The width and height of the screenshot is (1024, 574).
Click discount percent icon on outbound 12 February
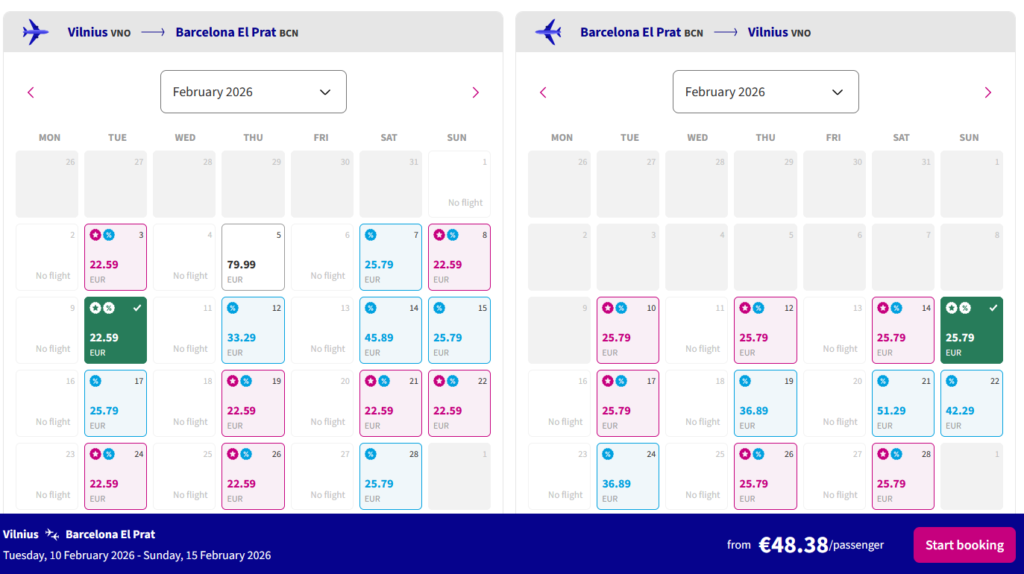233,308
